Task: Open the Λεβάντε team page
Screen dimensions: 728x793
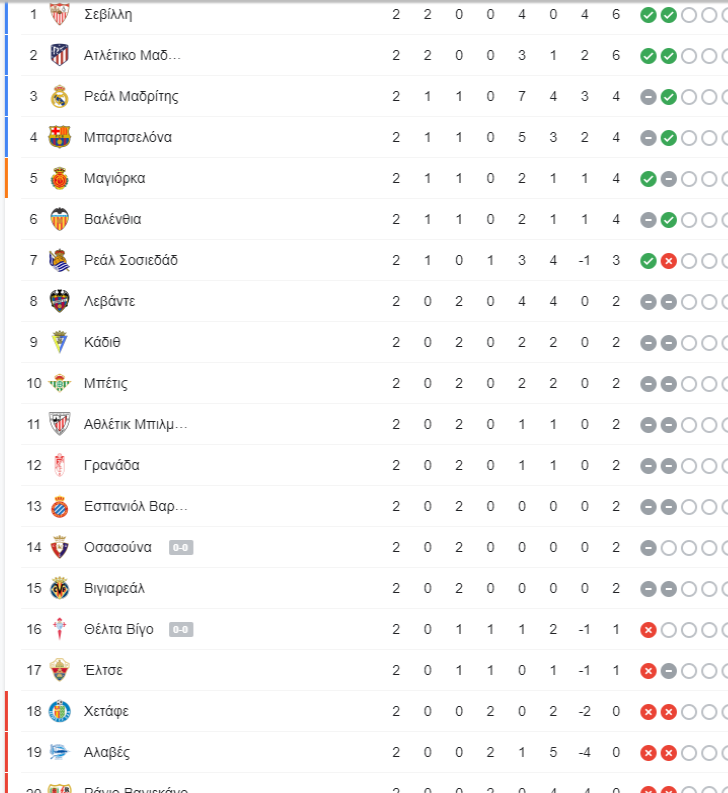Action: 109,301
